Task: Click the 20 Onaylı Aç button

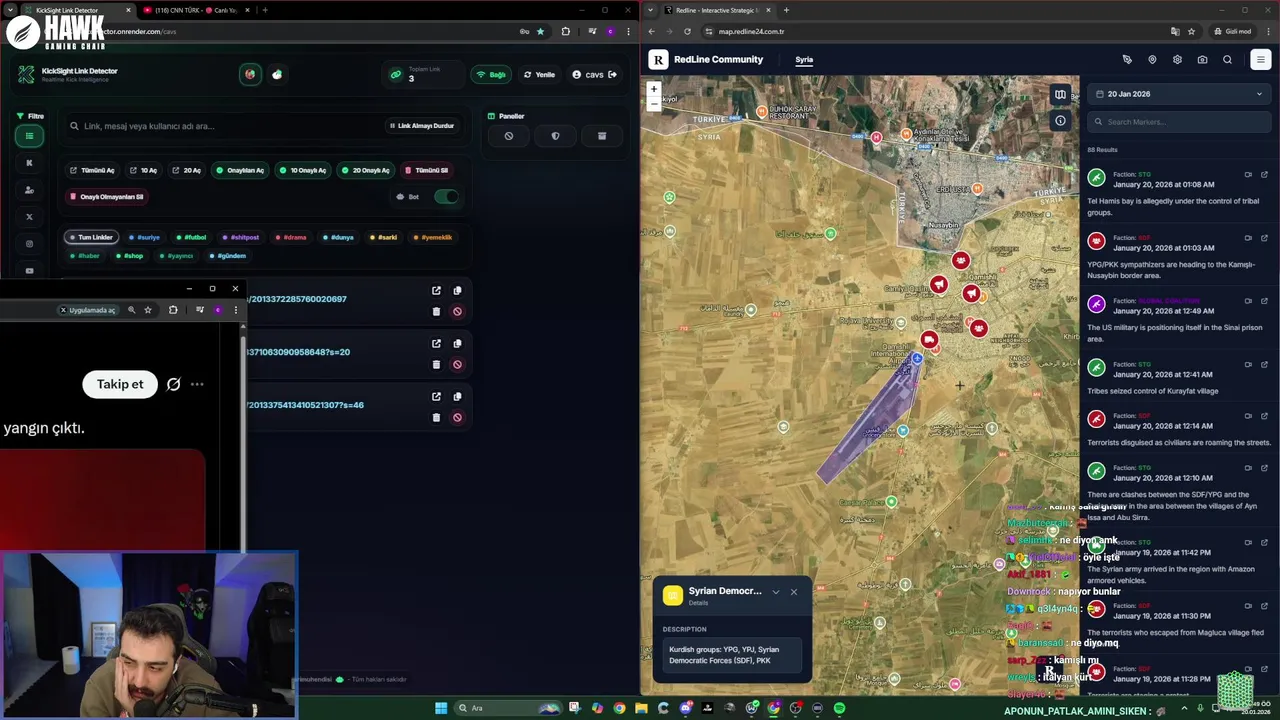Action: [364, 170]
